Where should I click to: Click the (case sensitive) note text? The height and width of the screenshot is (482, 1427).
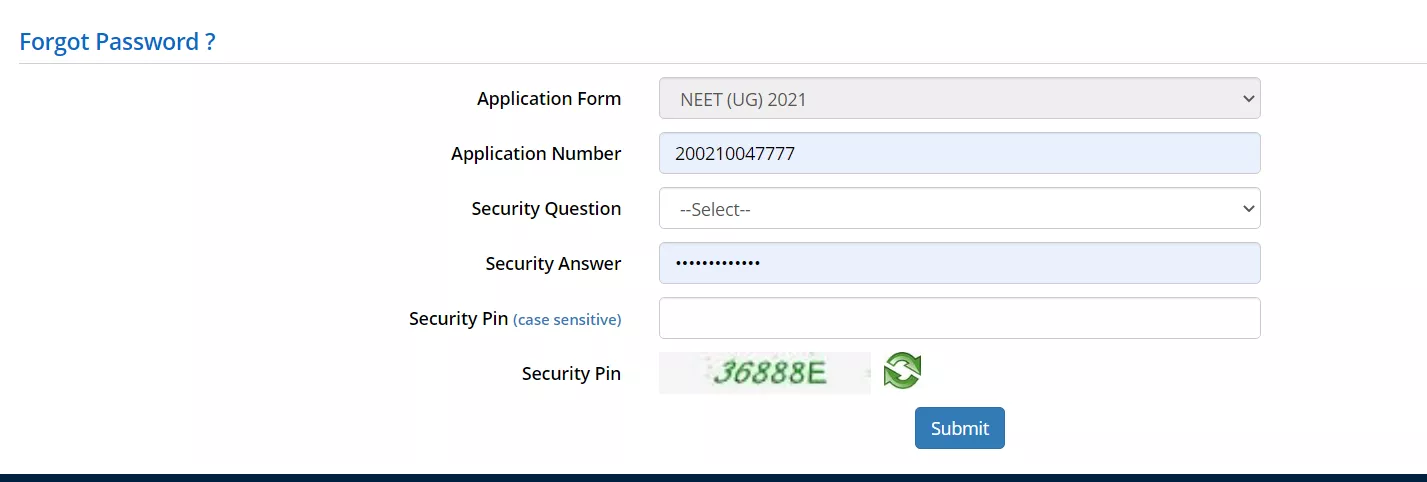[567, 320]
